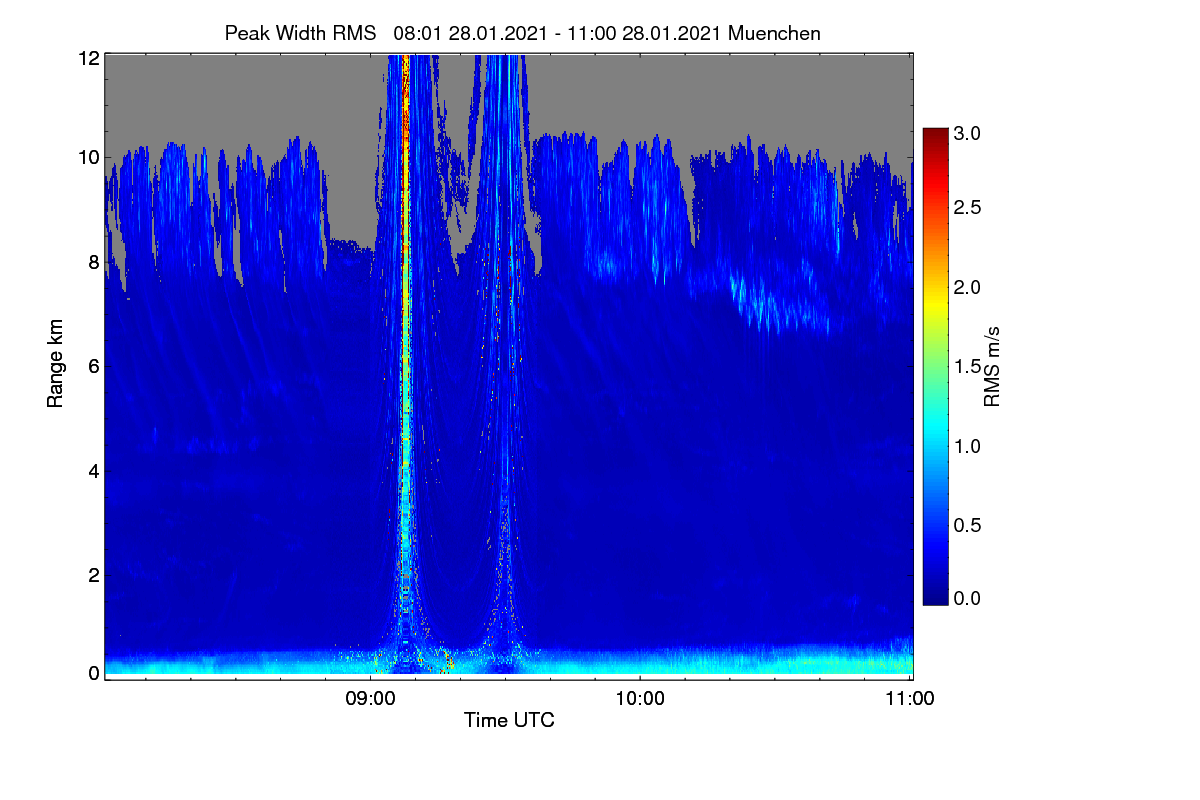Click the '1.5' colorbar label
1200x800 pixels.
(966, 366)
